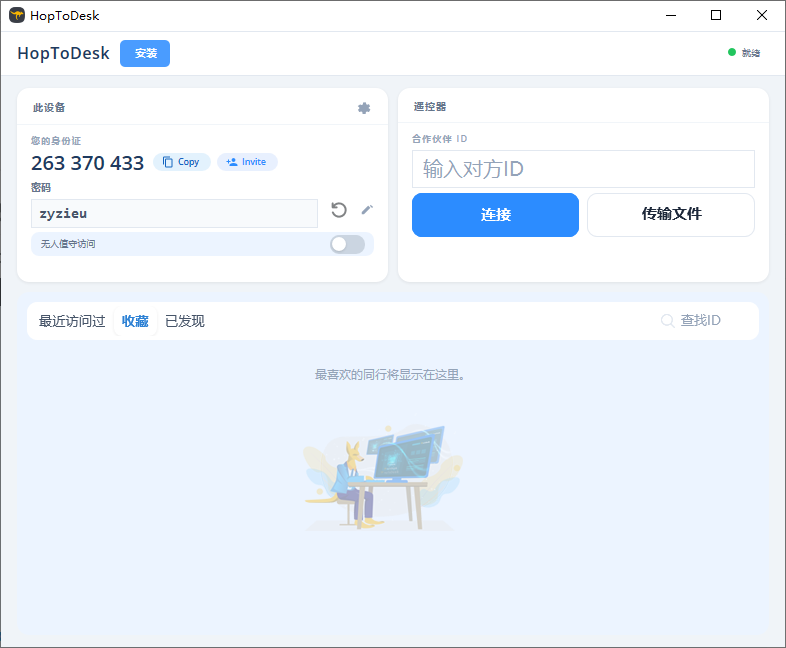Click the HopToDesk logo in title bar

[17, 15]
